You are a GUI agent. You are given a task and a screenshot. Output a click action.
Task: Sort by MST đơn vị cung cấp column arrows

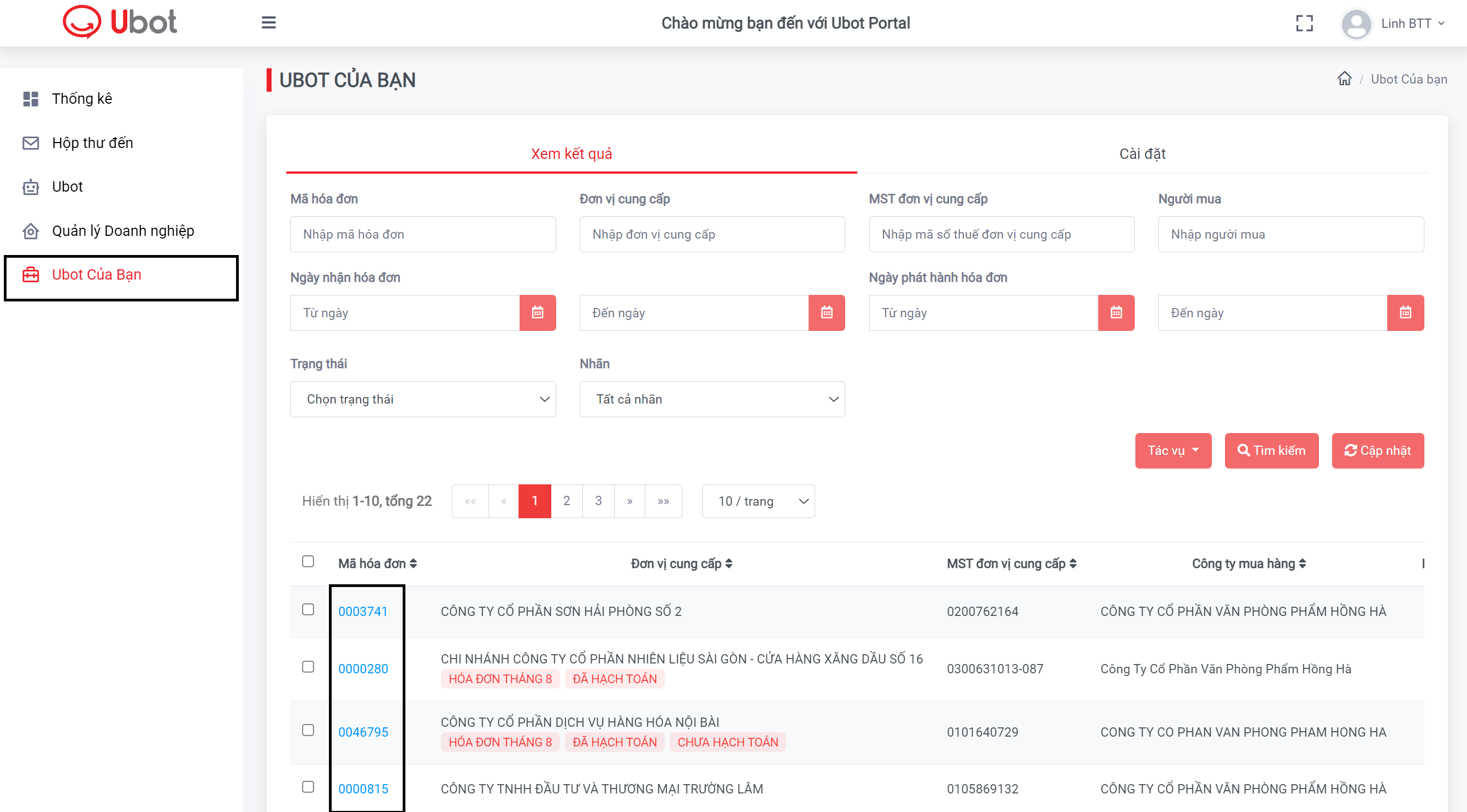pyautogui.click(x=1073, y=564)
